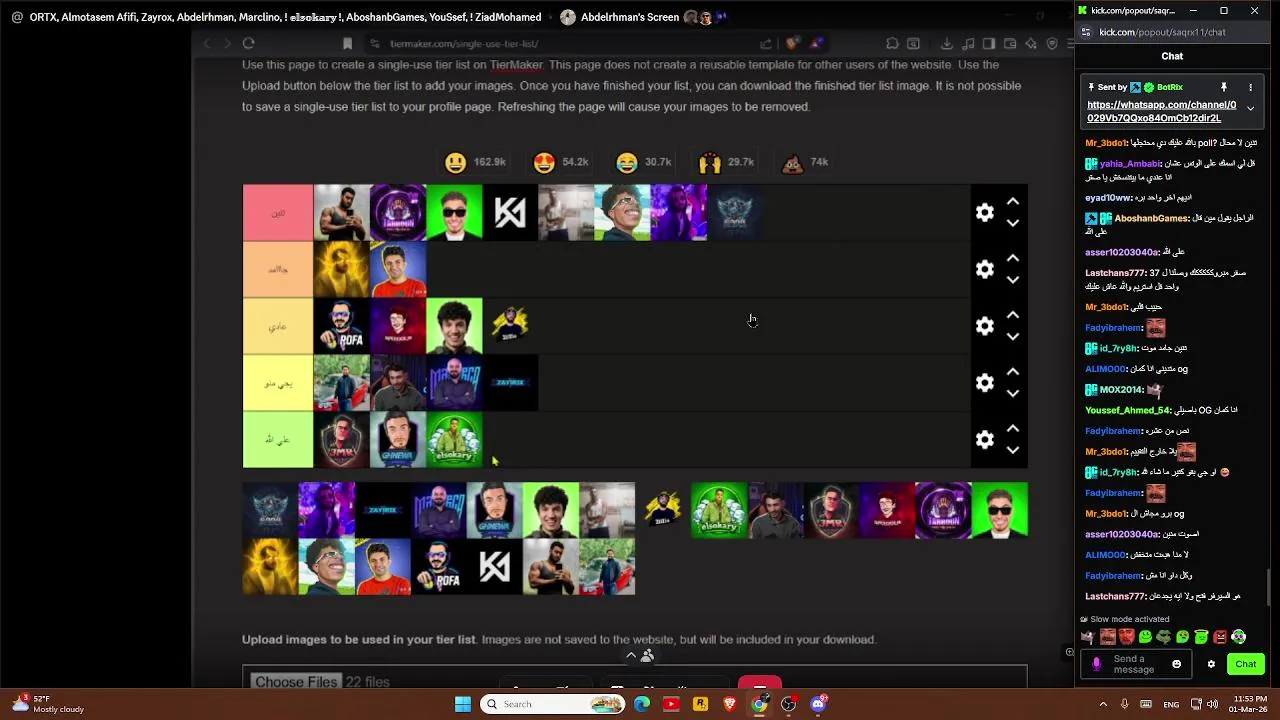
Task: Click purple microphone icon in message box
Action: click(x=1097, y=664)
